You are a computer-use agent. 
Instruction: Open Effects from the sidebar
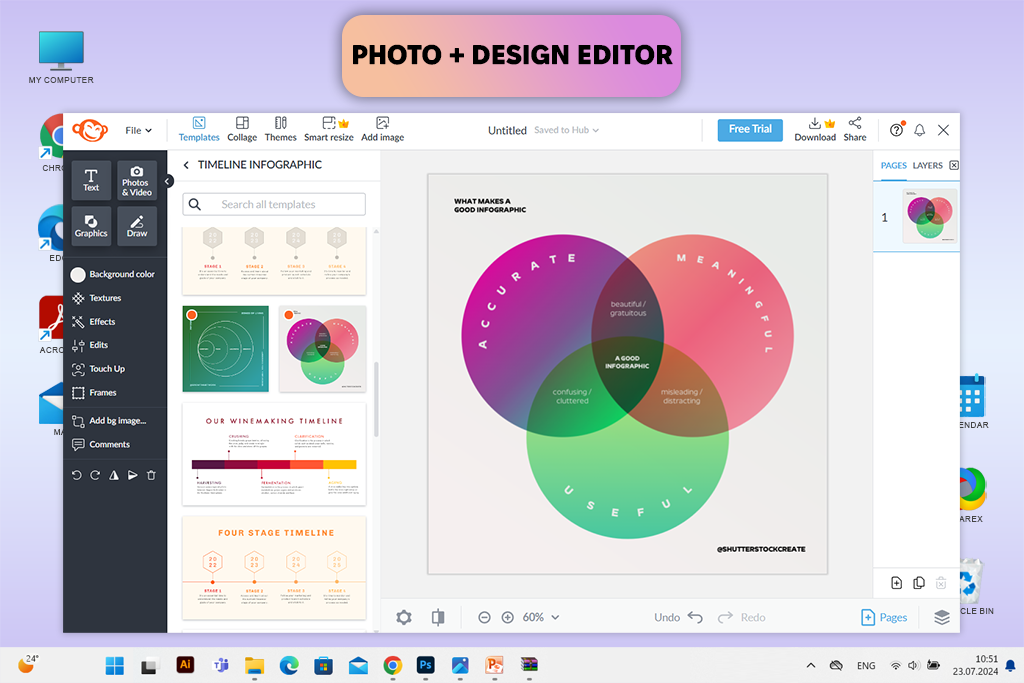click(93, 321)
